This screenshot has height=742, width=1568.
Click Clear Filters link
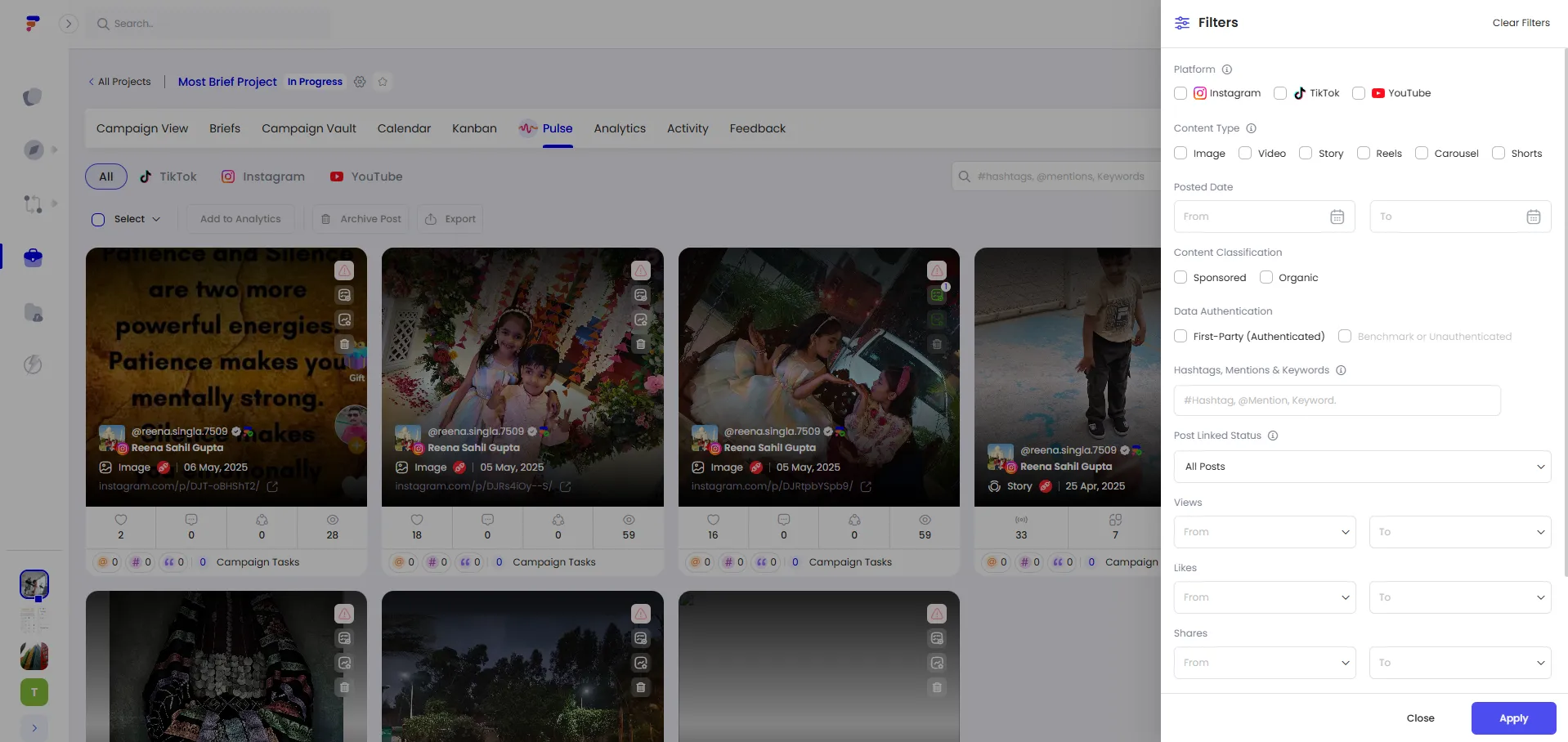pos(1521,23)
